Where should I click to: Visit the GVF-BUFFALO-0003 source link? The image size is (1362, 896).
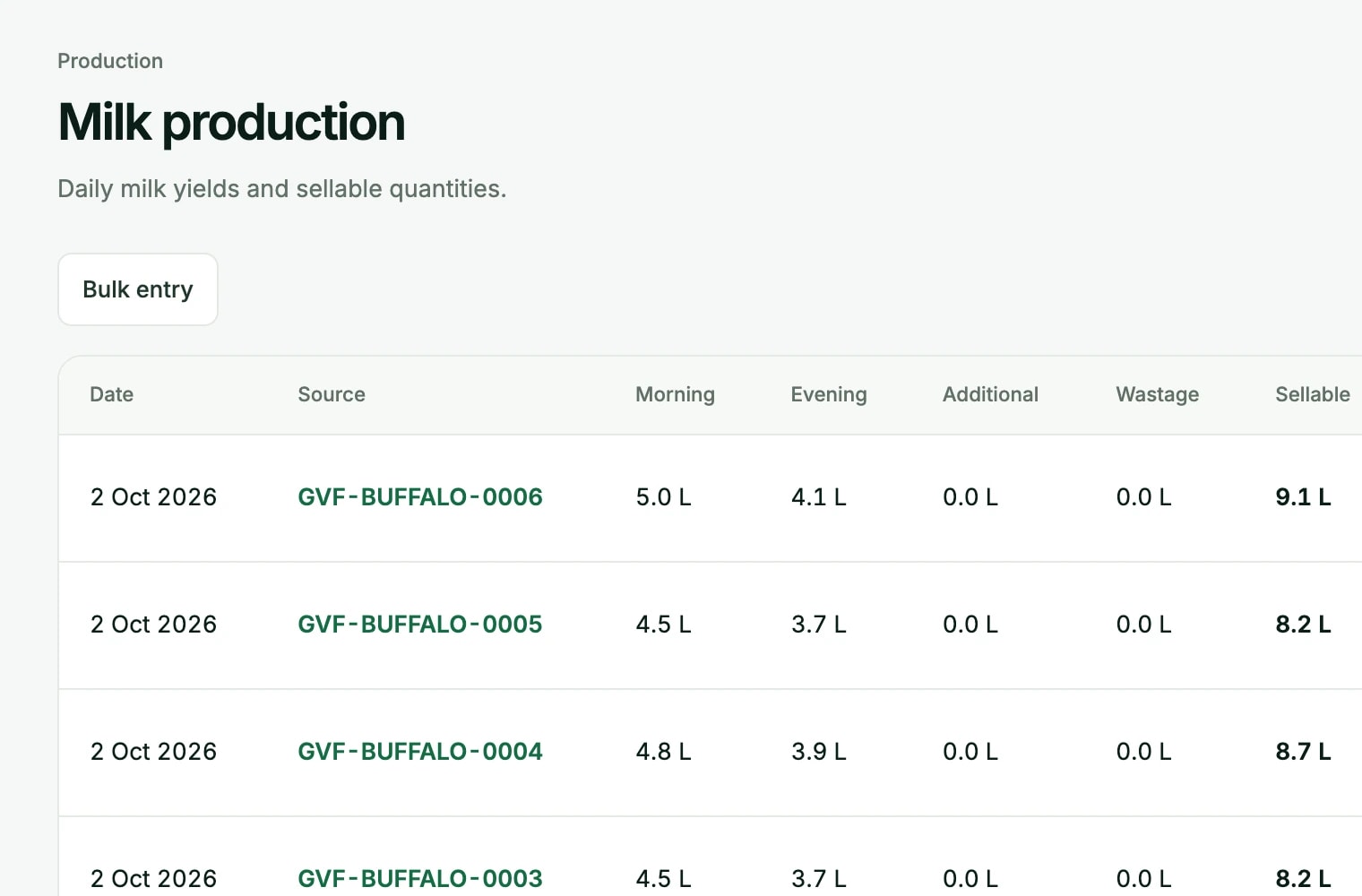(x=420, y=879)
